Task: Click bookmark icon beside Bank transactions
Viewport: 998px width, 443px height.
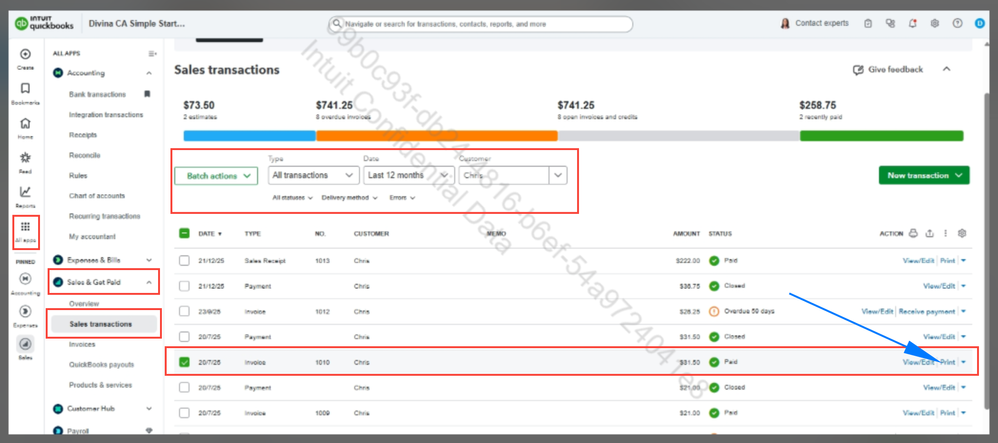Action: [147, 94]
